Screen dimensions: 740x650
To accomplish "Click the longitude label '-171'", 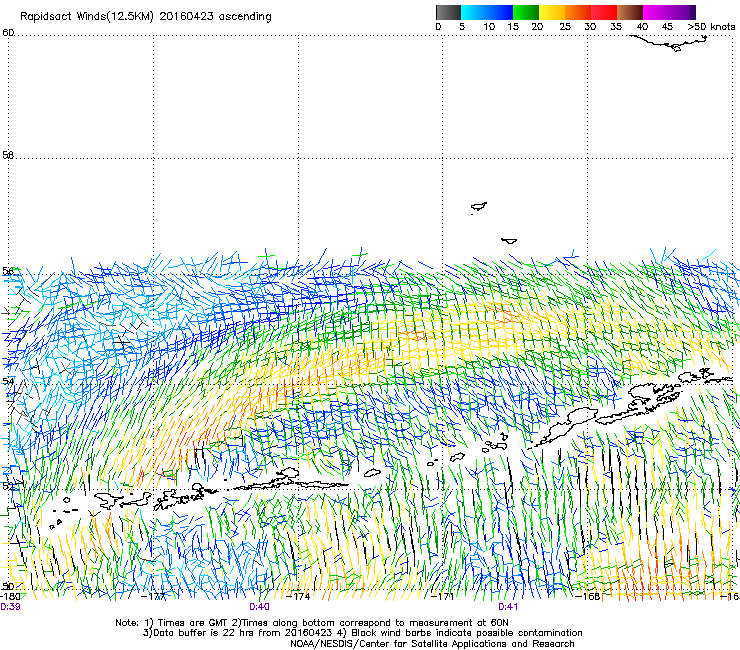I will 443,596.
